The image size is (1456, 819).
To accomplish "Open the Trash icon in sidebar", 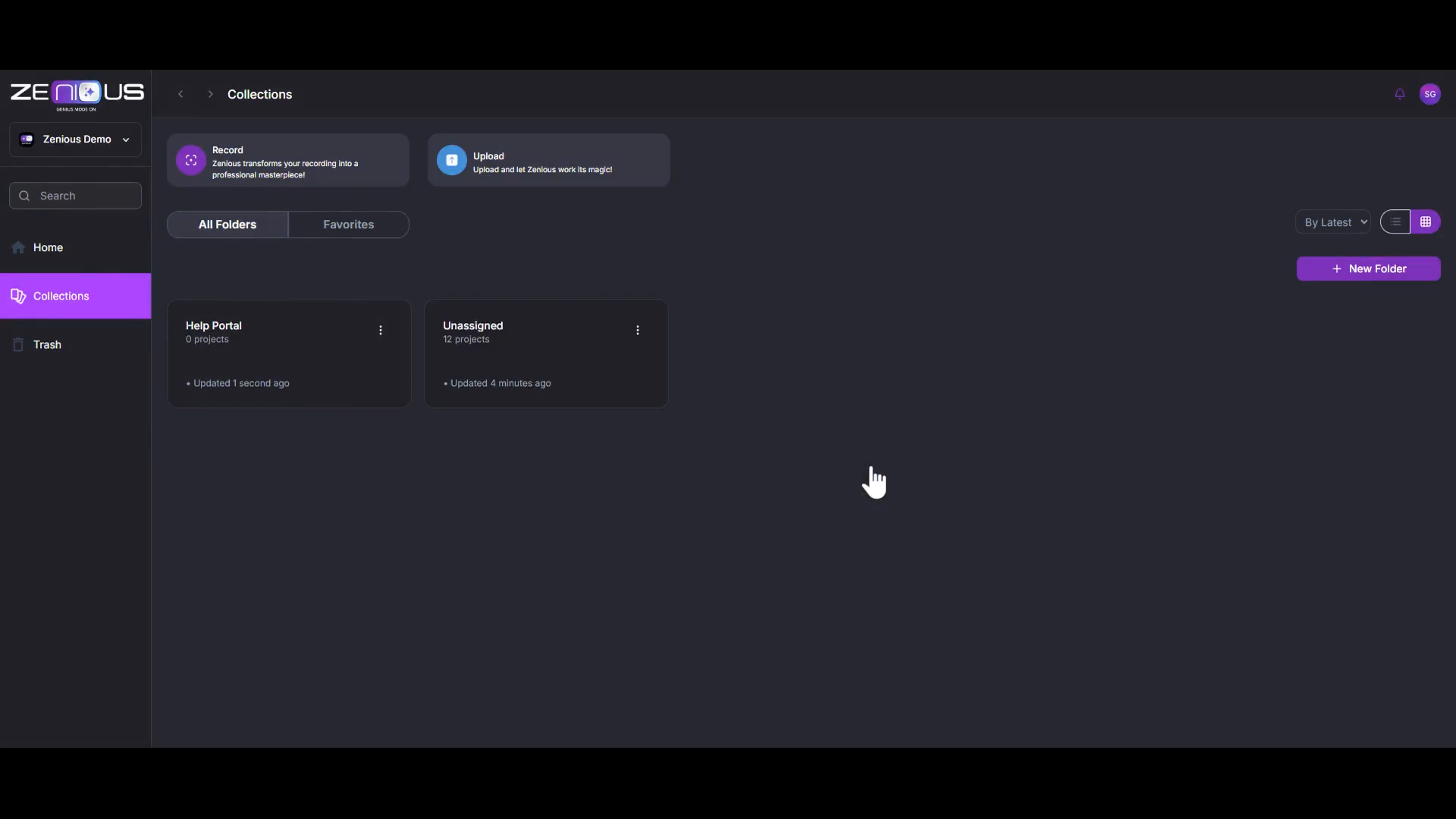I will [17, 344].
